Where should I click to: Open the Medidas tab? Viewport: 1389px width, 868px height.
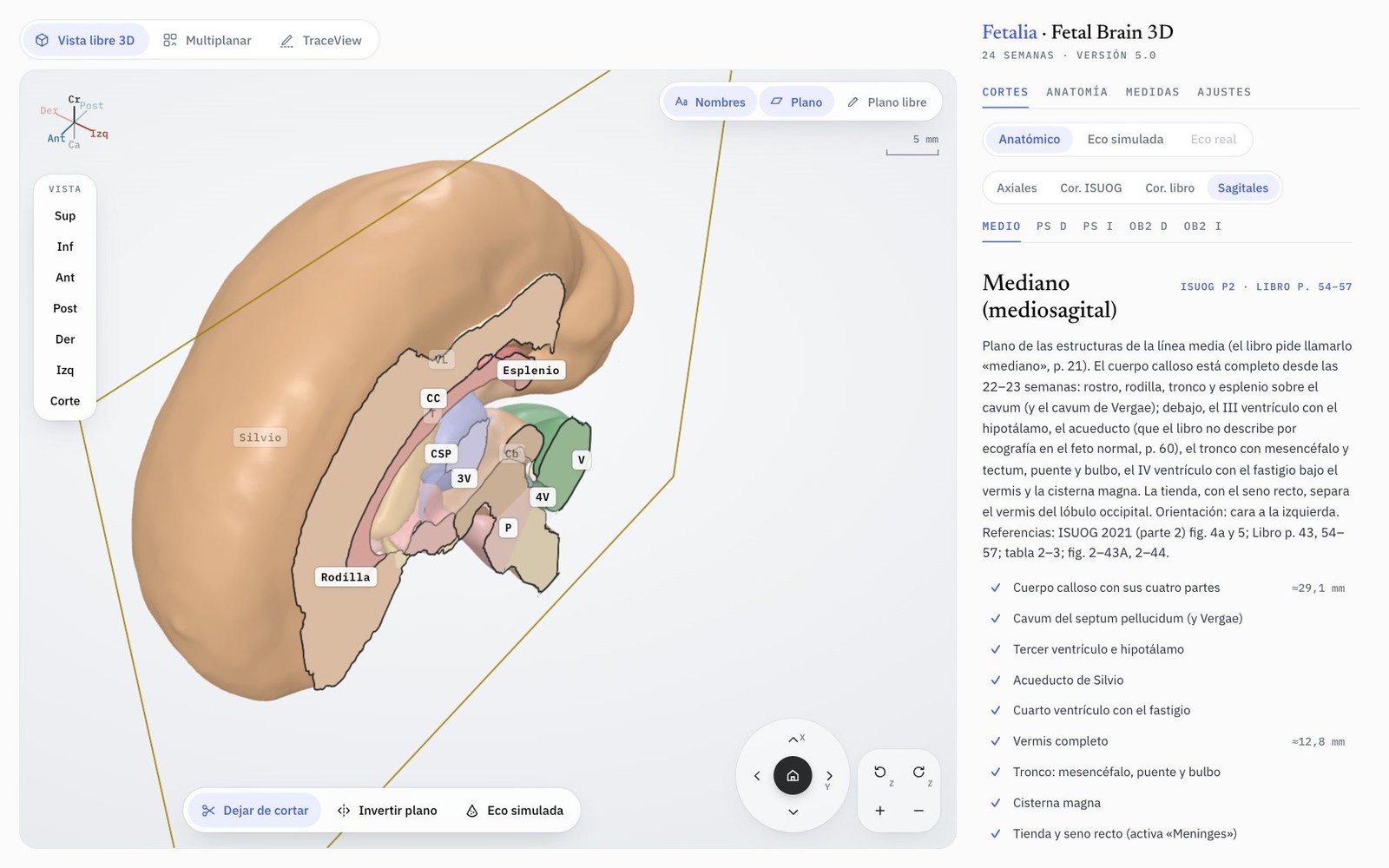coord(1152,92)
